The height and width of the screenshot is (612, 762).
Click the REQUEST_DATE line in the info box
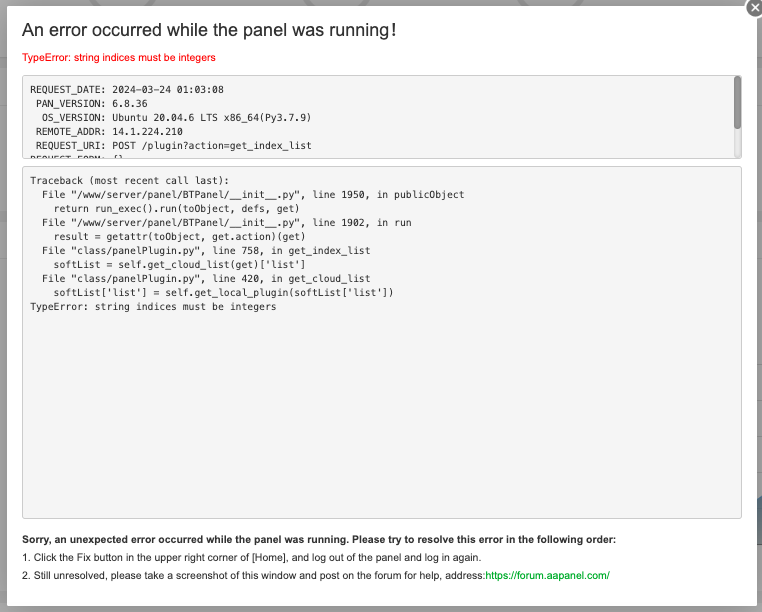[126, 89]
